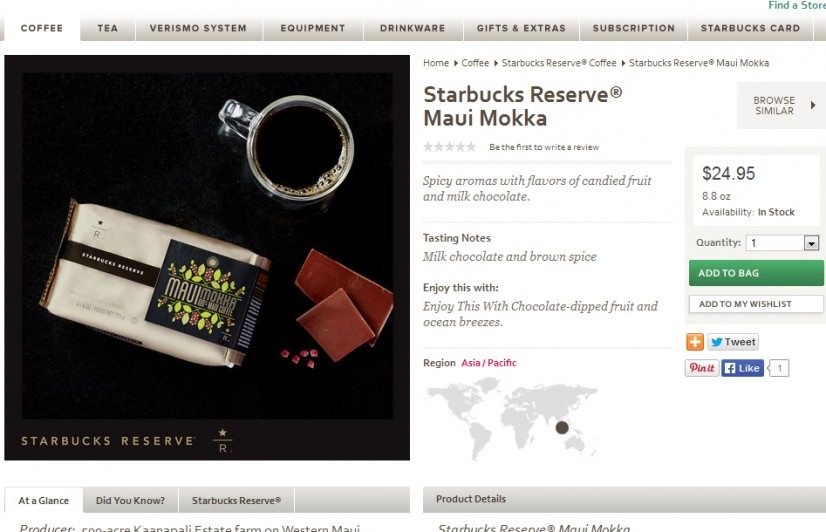Click the region dot on world map

[562, 427]
